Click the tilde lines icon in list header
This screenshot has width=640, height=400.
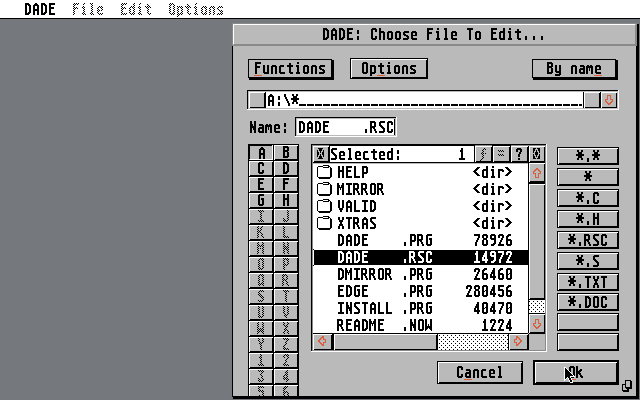tap(502, 154)
